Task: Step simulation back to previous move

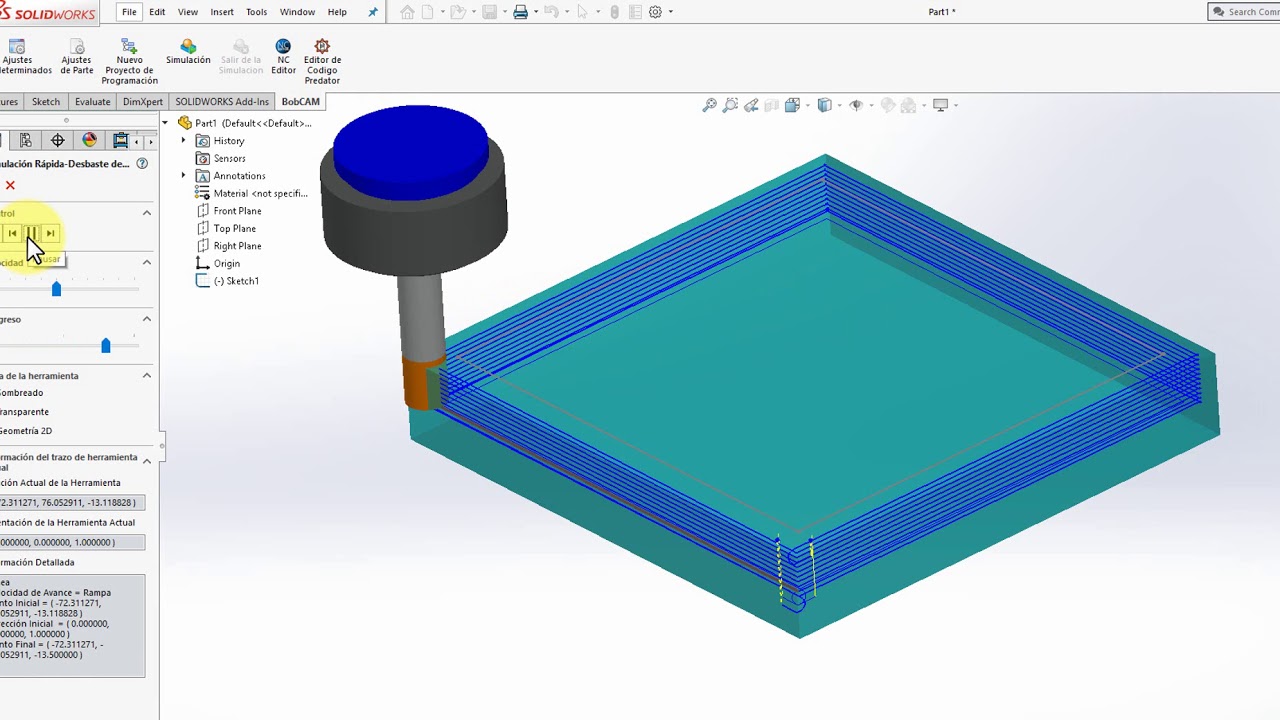Action: (12, 233)
